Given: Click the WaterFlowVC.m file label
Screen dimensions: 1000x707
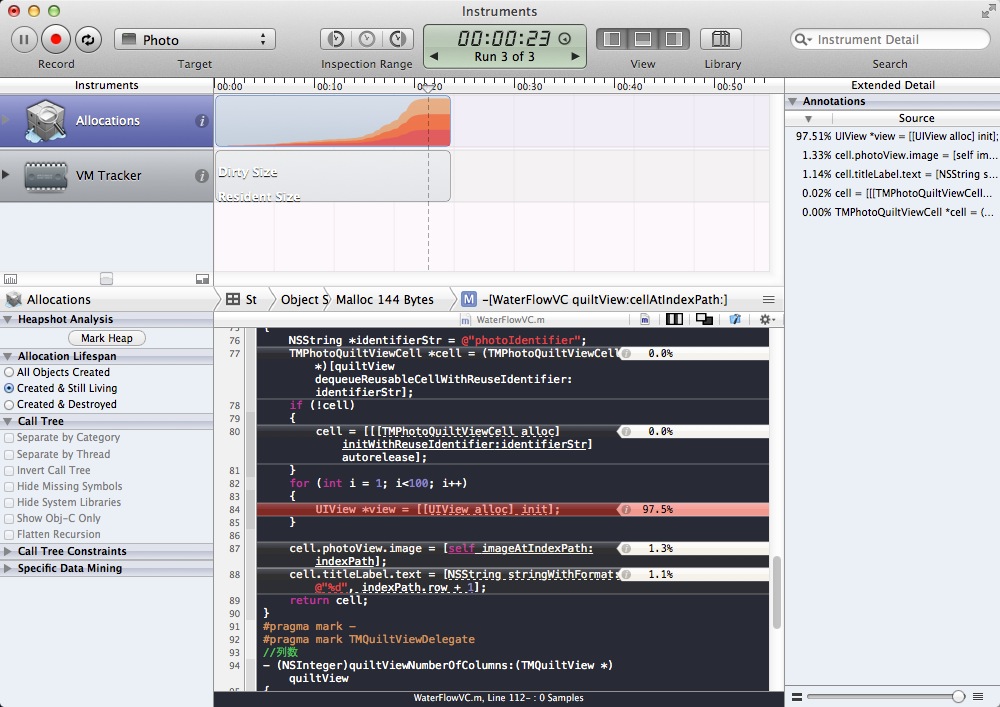Looking at the screenshot, I should (x=510, y=320).
